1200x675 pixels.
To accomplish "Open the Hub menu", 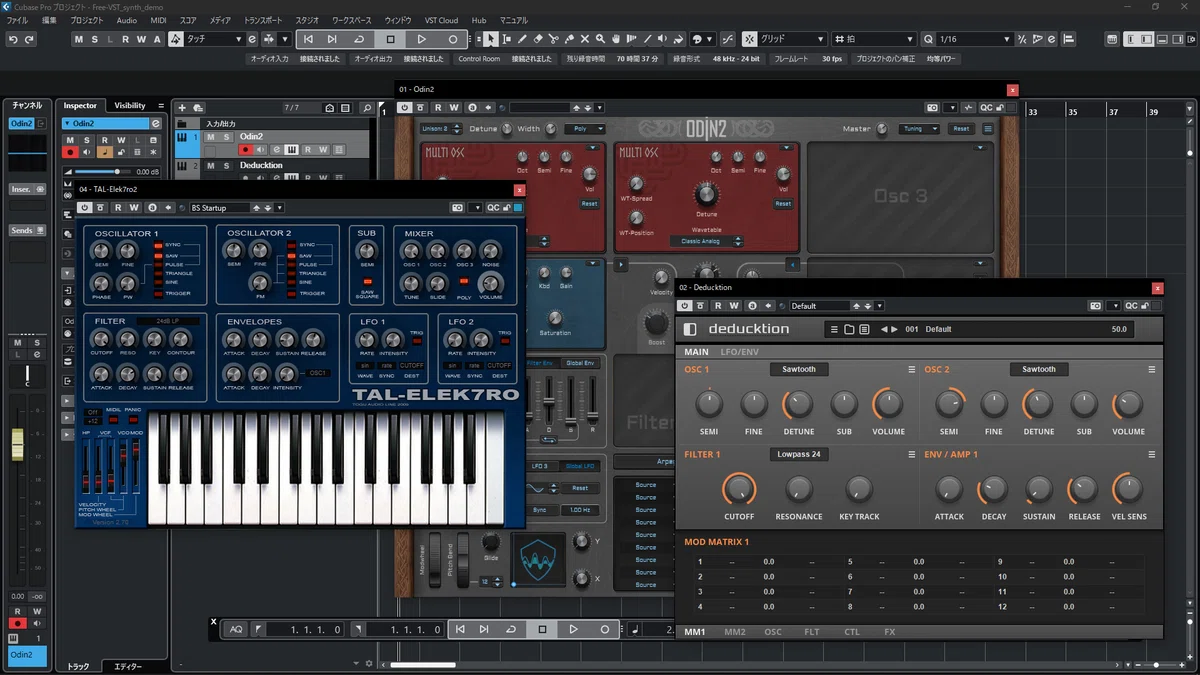I will [x=479, y=20].
